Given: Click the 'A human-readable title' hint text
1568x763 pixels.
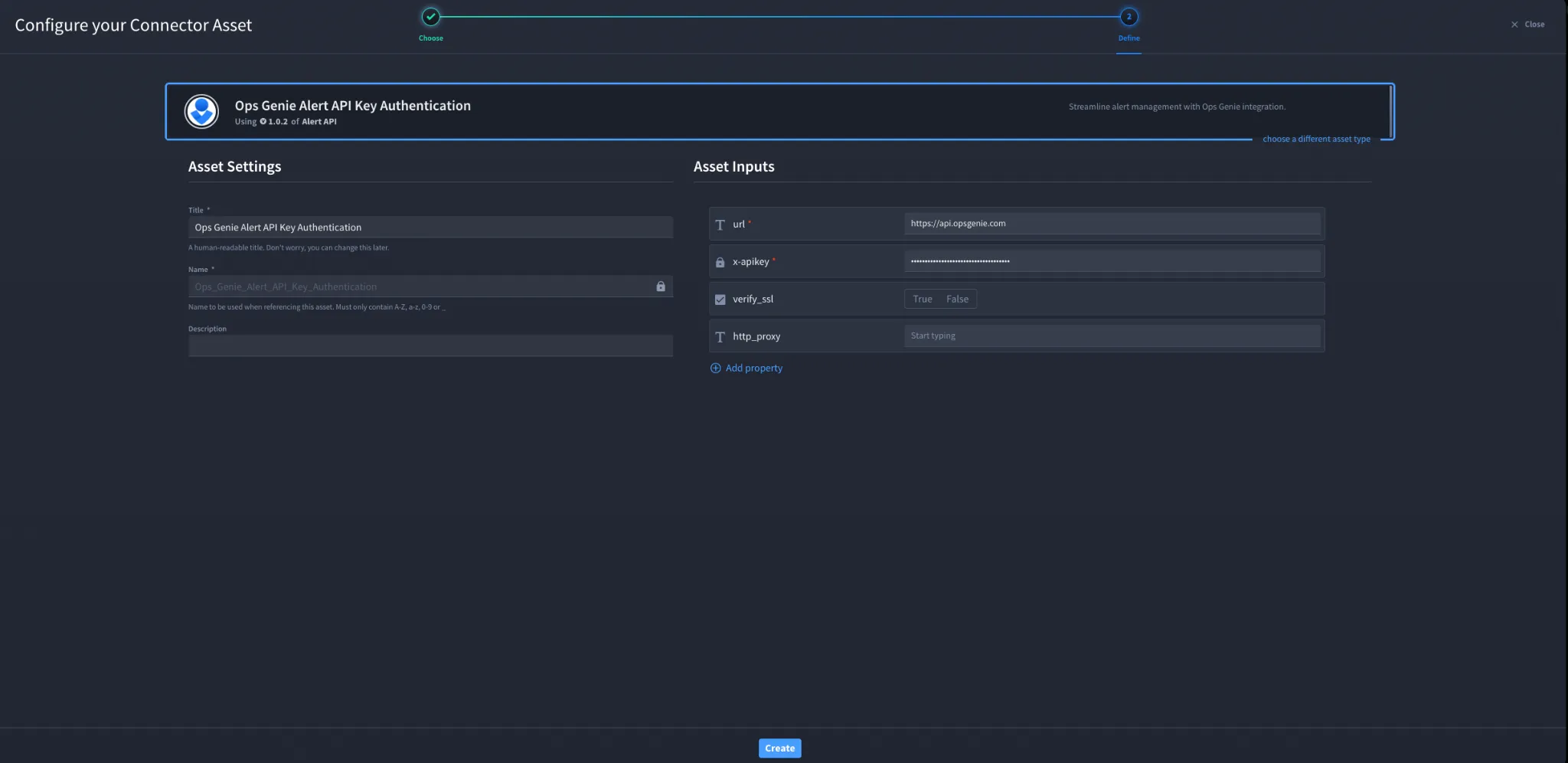Looking at the screenshot, I should click(289, 247).
